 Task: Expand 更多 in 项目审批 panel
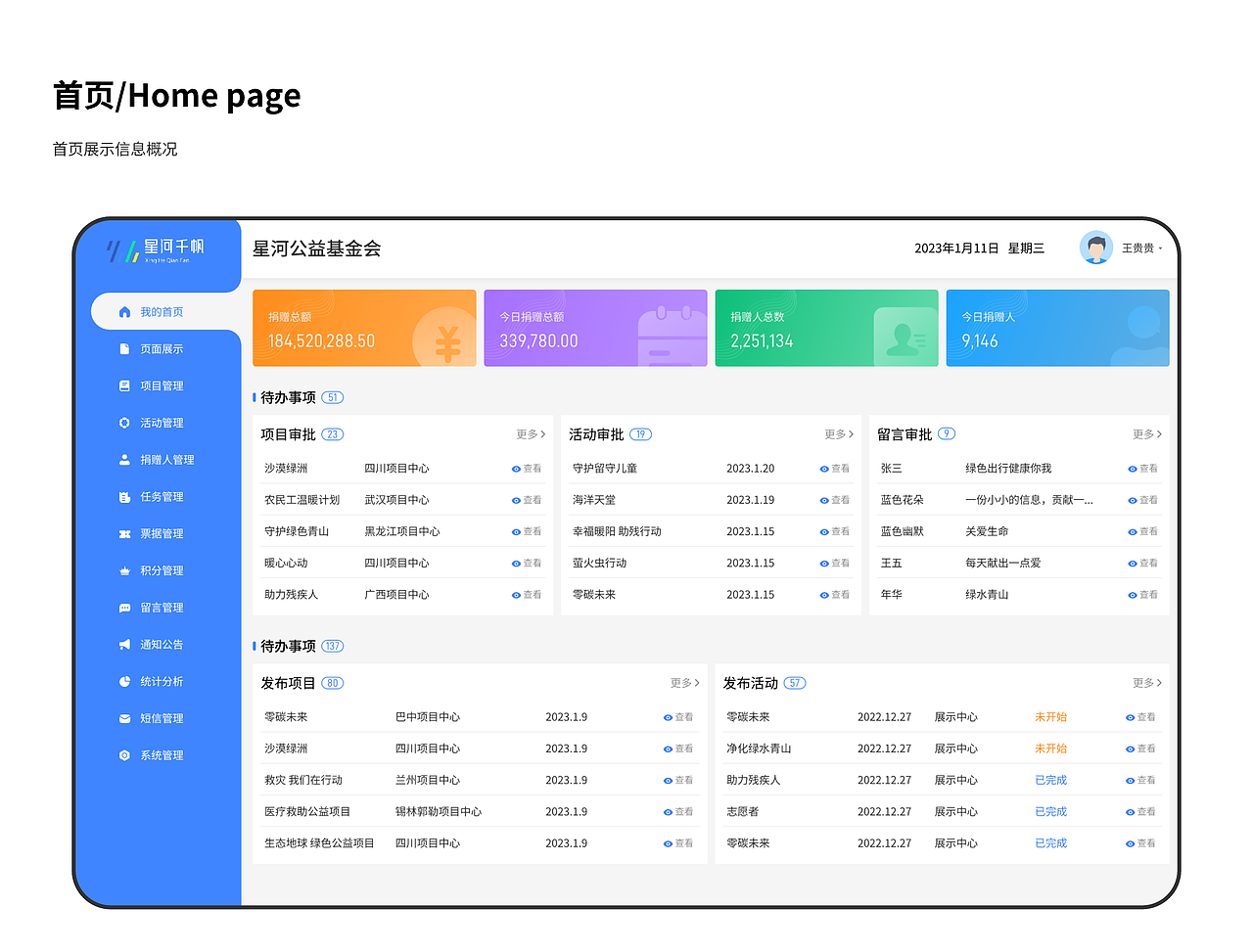[531, 434]
